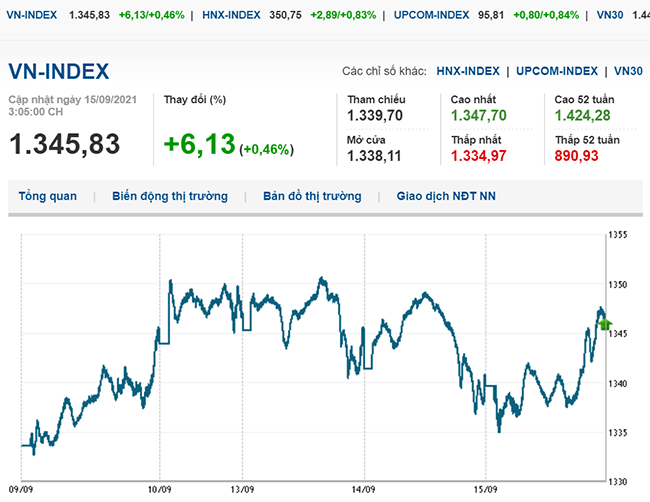
Task: Click UPCOM-INDEX in the top ticker bar
Action: coord(431,15)
